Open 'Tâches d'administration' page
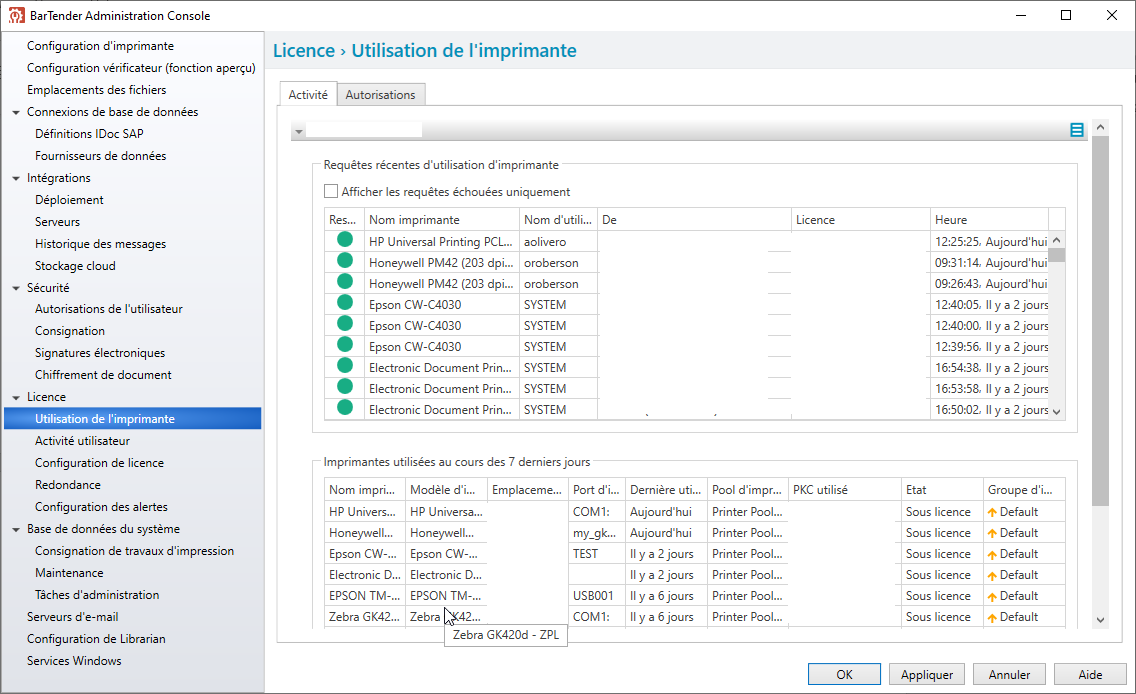 coord(97,594)
